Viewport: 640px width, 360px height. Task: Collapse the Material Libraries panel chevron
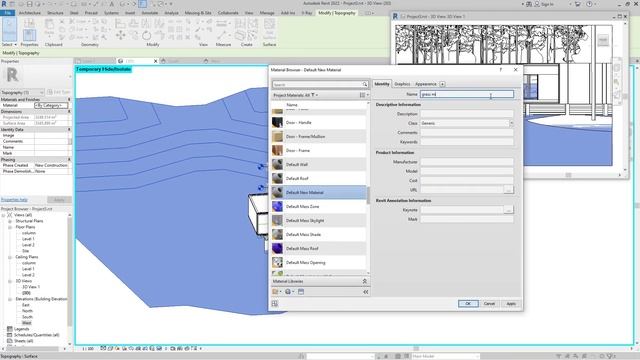click(x=364, y=281)
